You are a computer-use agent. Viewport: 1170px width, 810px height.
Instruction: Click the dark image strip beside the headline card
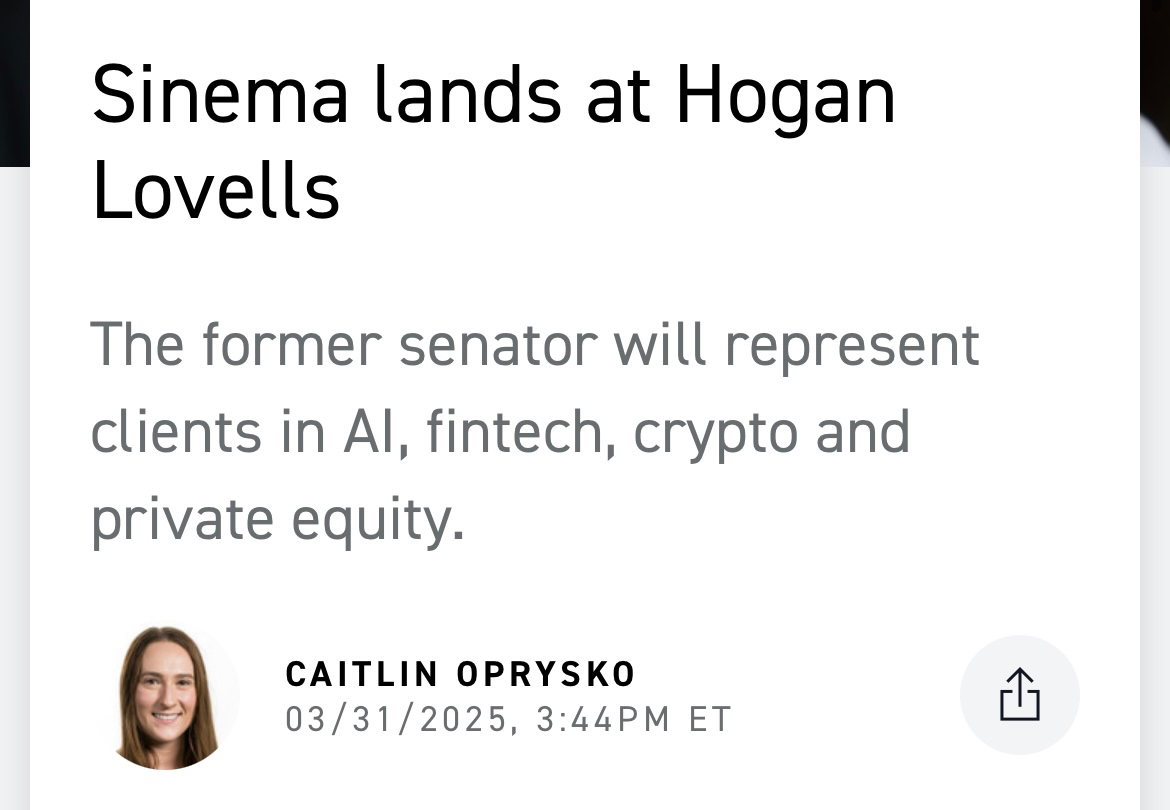point(14,80)
